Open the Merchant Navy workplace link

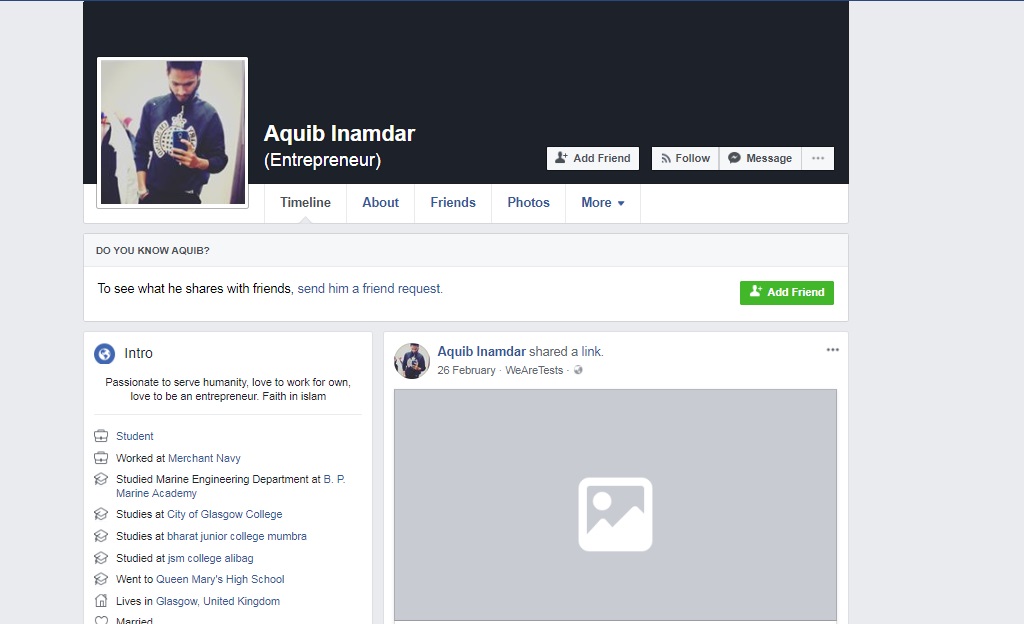[x=204, y=458]
